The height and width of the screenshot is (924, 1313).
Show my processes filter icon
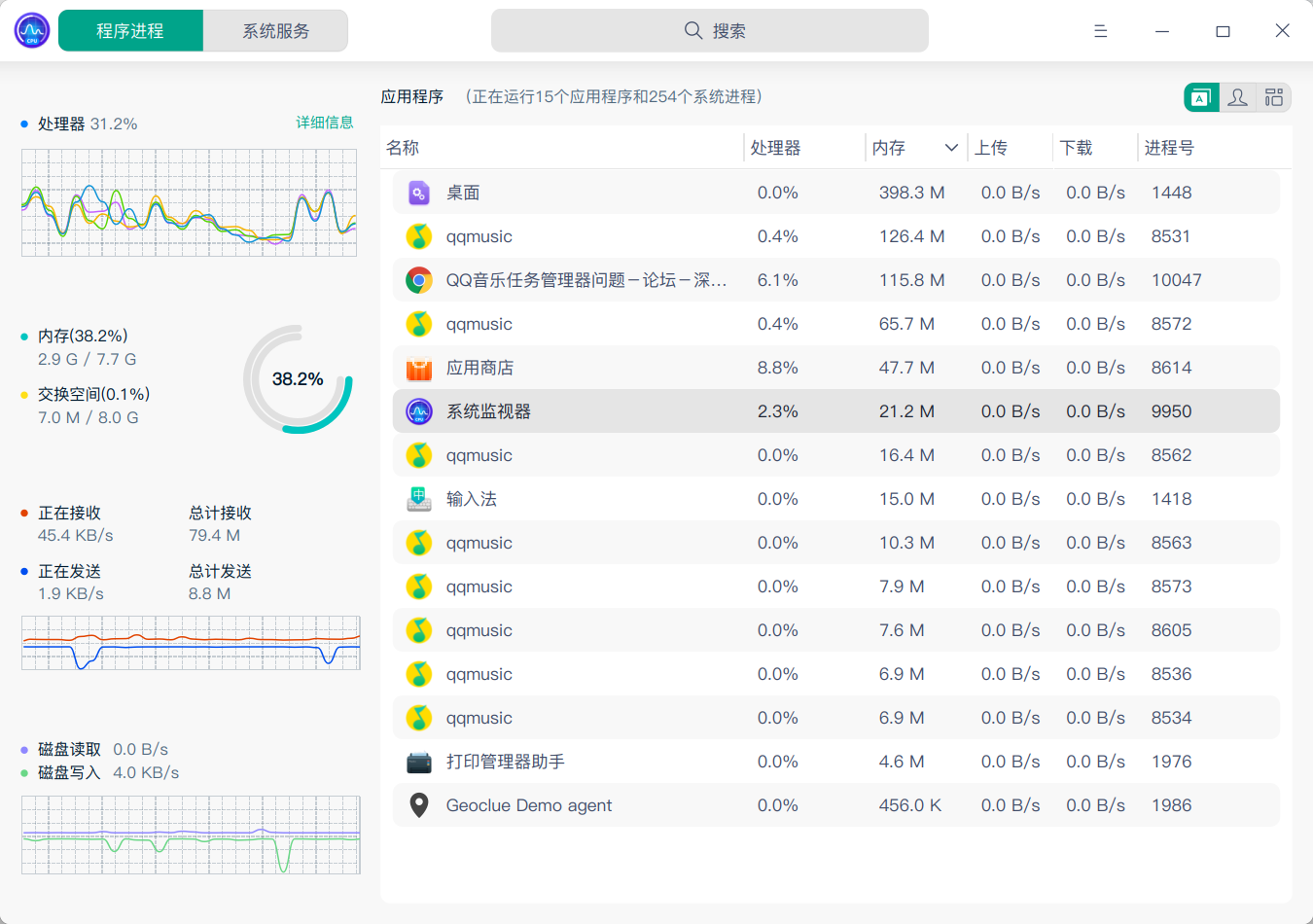point(1237,97)
